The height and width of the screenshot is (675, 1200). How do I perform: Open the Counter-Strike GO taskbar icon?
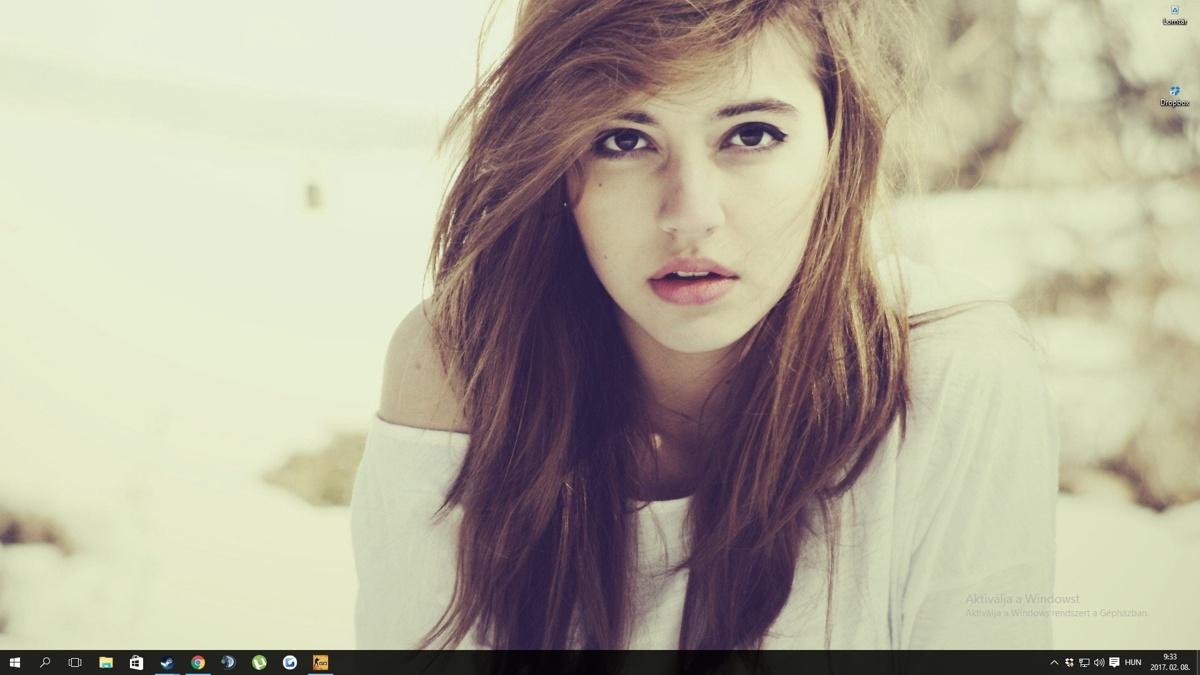(320, 662)
